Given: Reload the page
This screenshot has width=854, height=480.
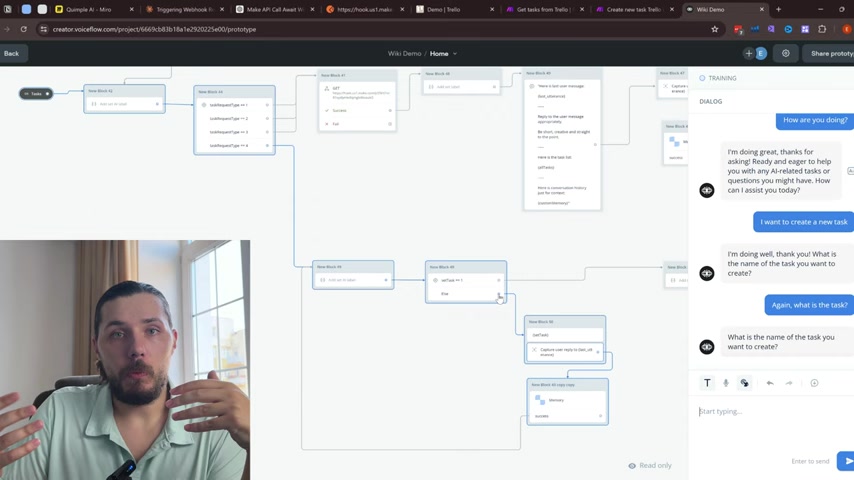Looking at the screenshot, I should [24, 29].
